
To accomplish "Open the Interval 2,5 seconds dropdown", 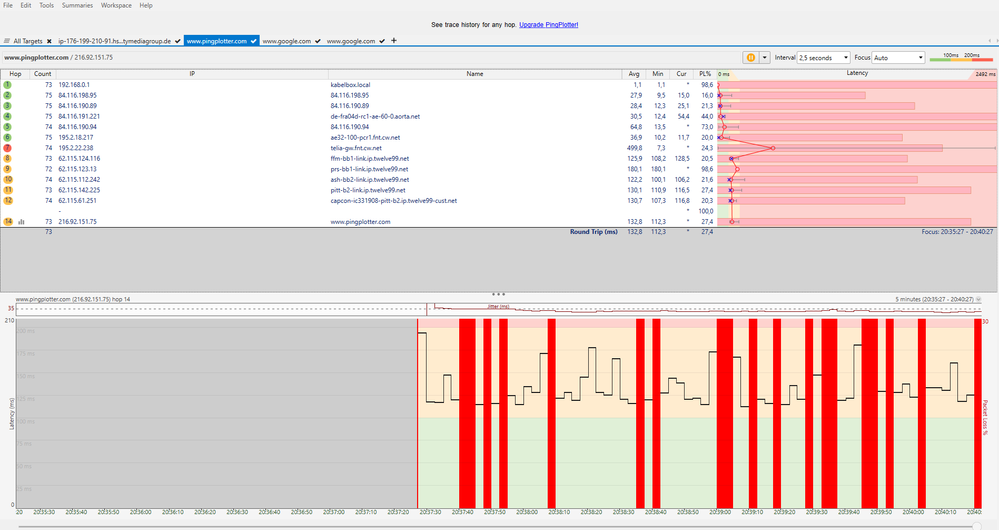I will (x=823, y=57).
